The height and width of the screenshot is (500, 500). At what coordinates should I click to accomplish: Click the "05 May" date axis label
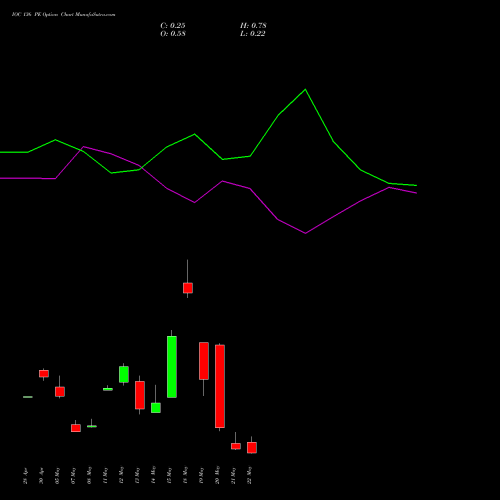coord(58,476)
